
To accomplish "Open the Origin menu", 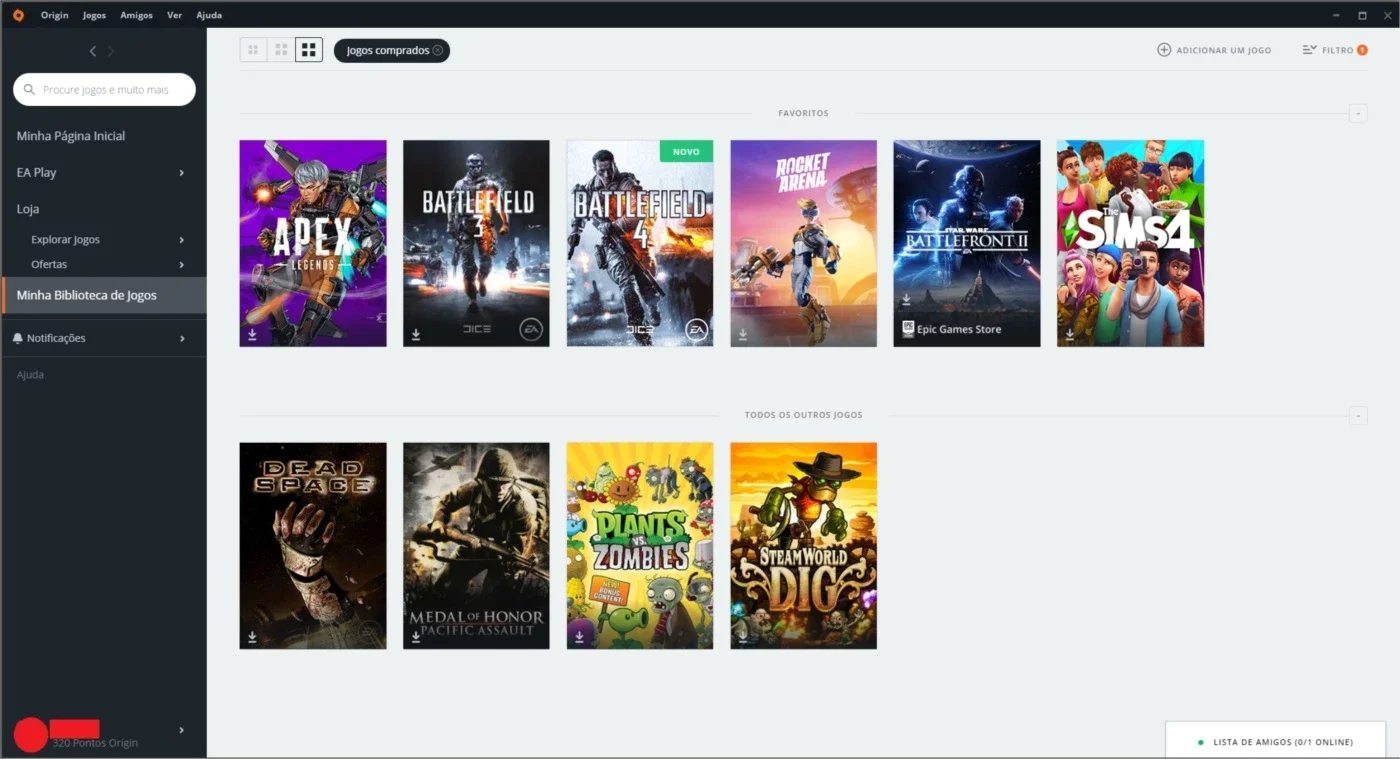I will 55,15.
